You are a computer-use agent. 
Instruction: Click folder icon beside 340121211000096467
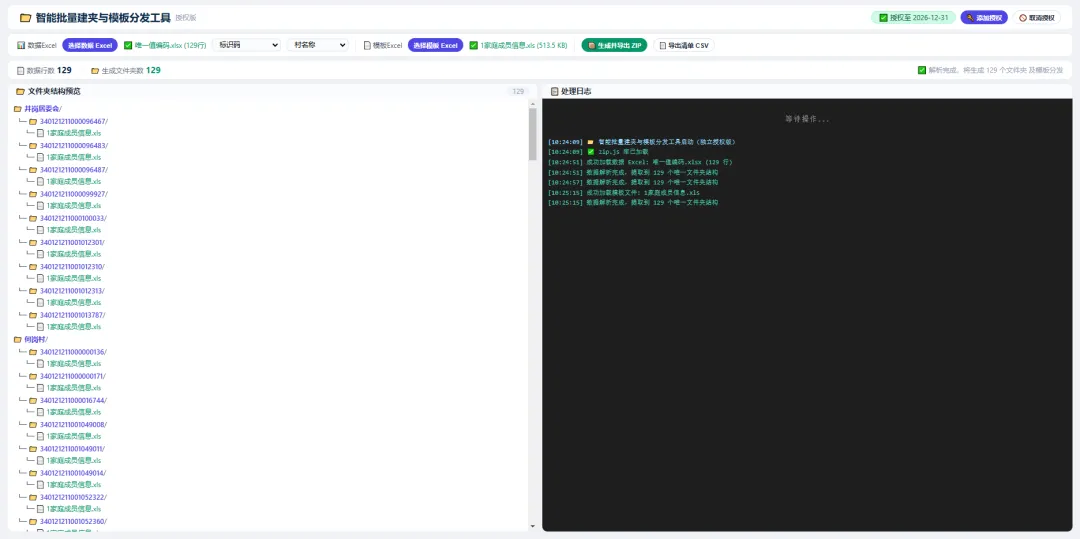32,121
